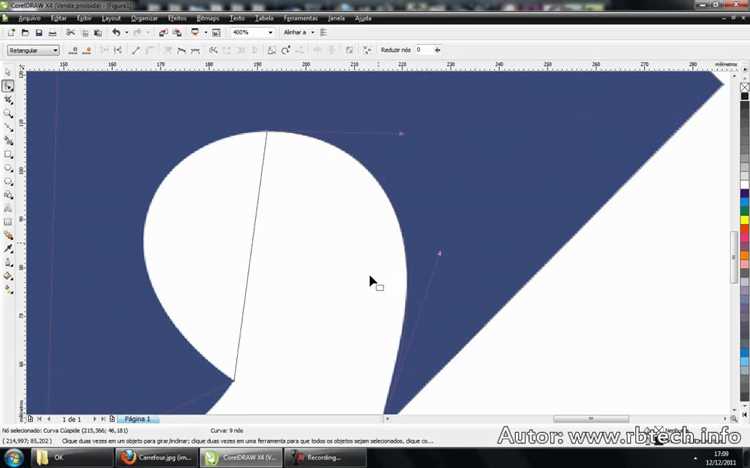Select the Eyedropper tool in toolbox
This screenshot has width=750, height=468.
coord(8,249)
